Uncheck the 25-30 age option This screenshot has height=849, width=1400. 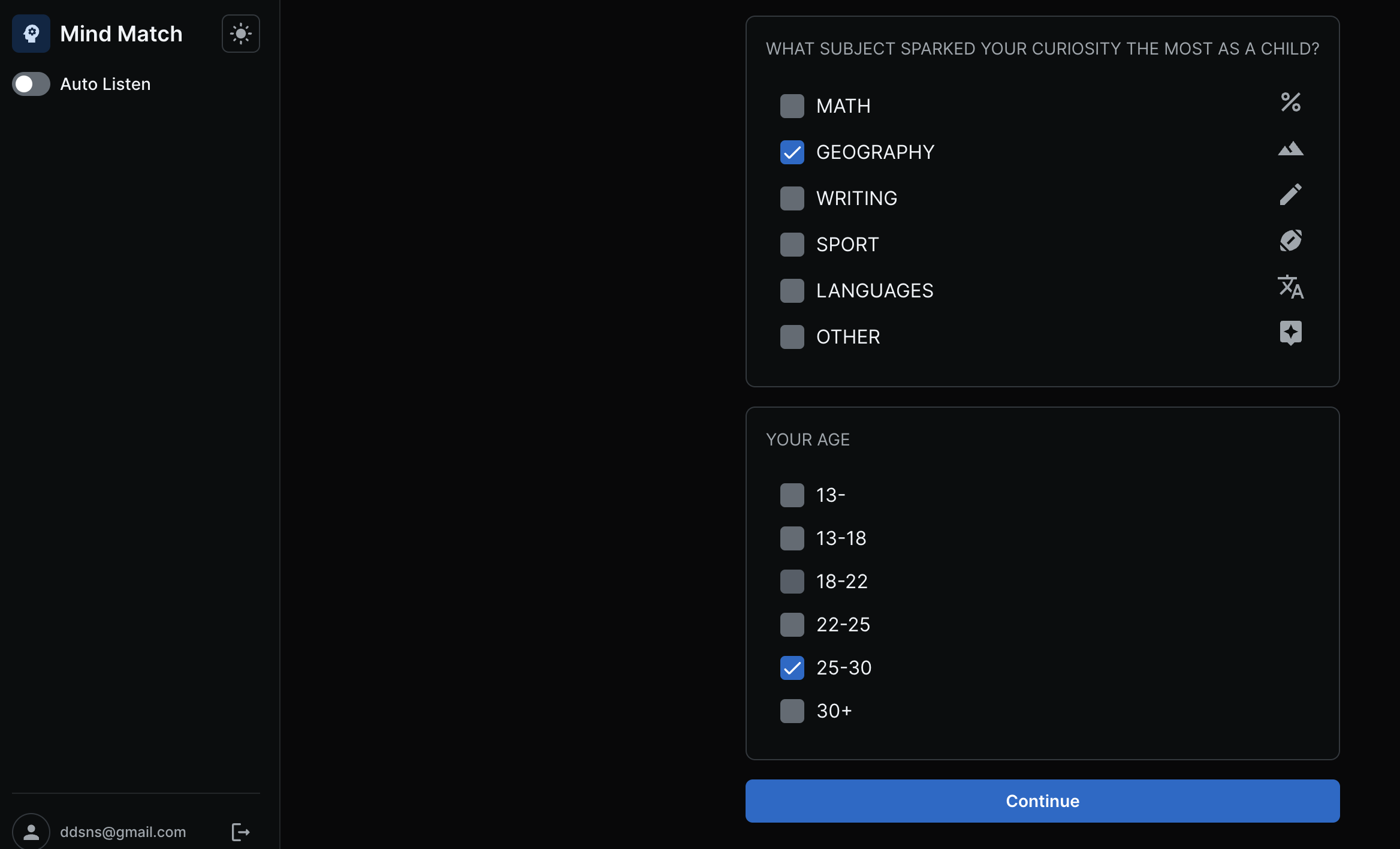pos(792,668)
